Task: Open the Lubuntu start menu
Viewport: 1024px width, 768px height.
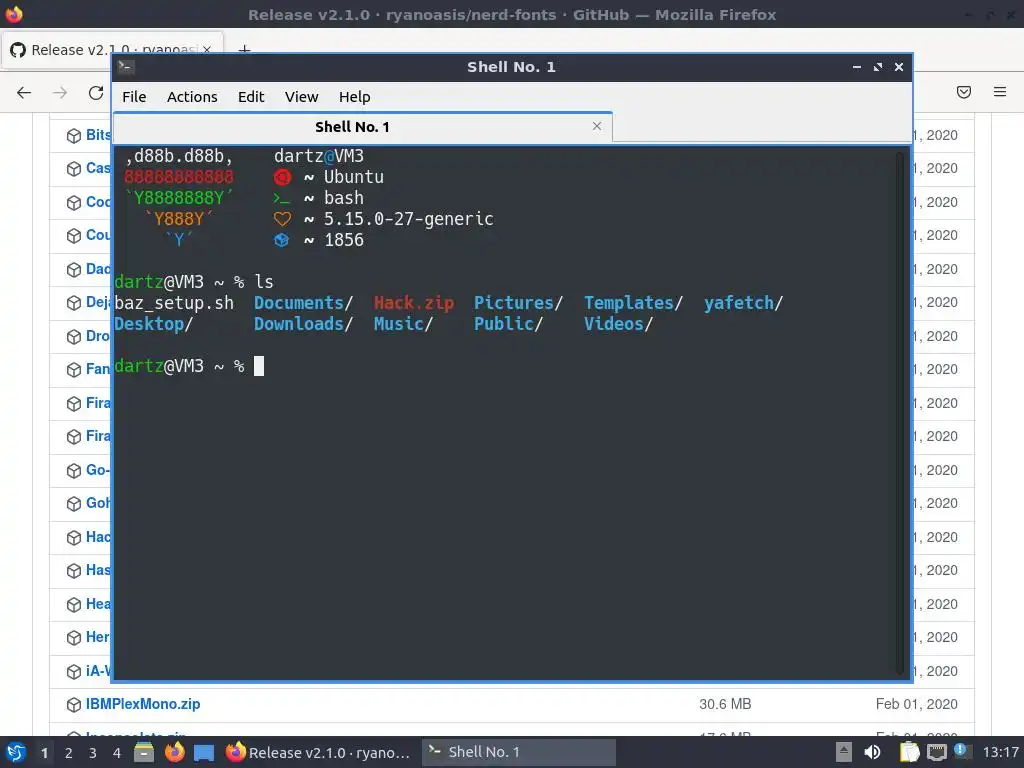Action: 16,752
